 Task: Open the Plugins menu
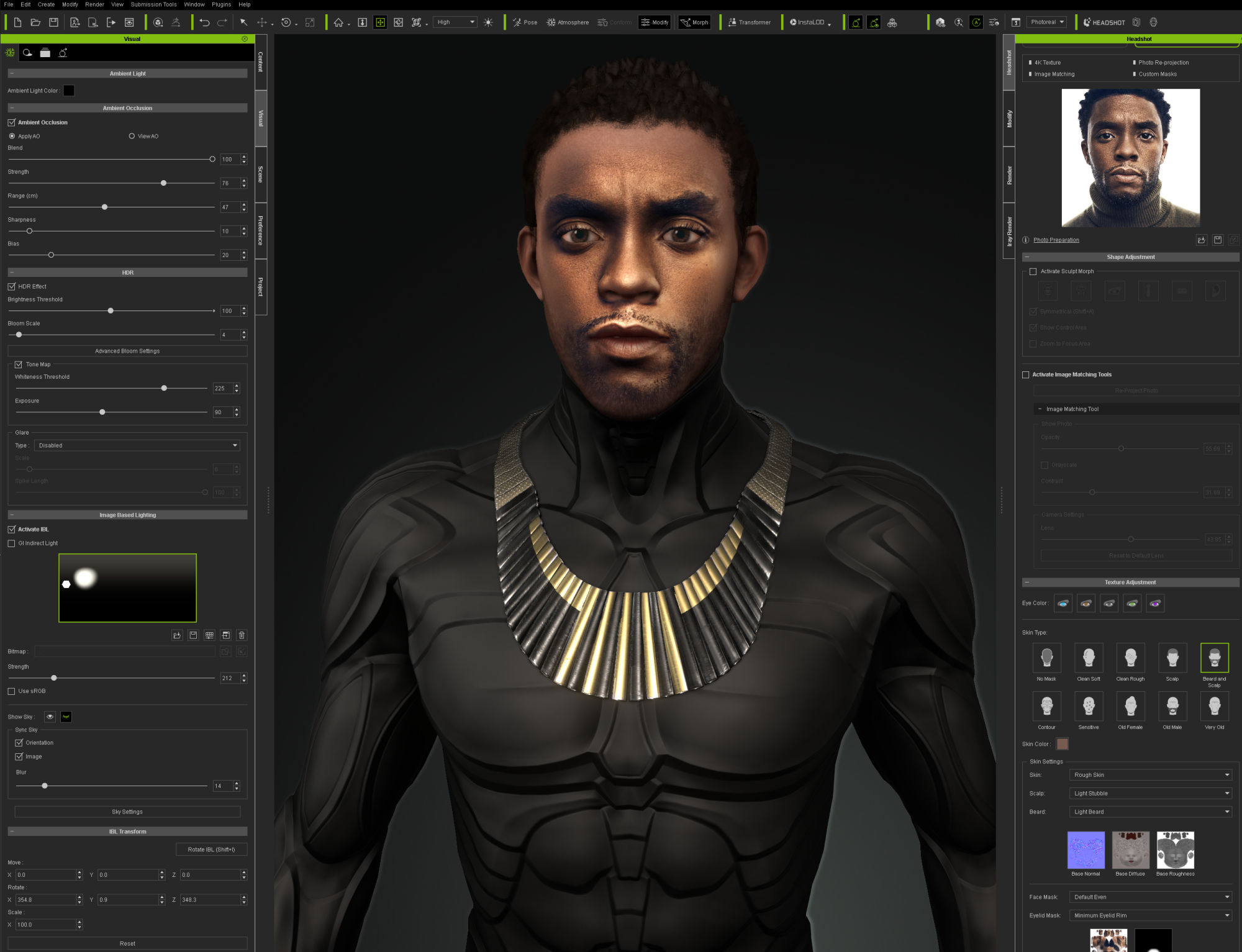[x=221, y=4]
